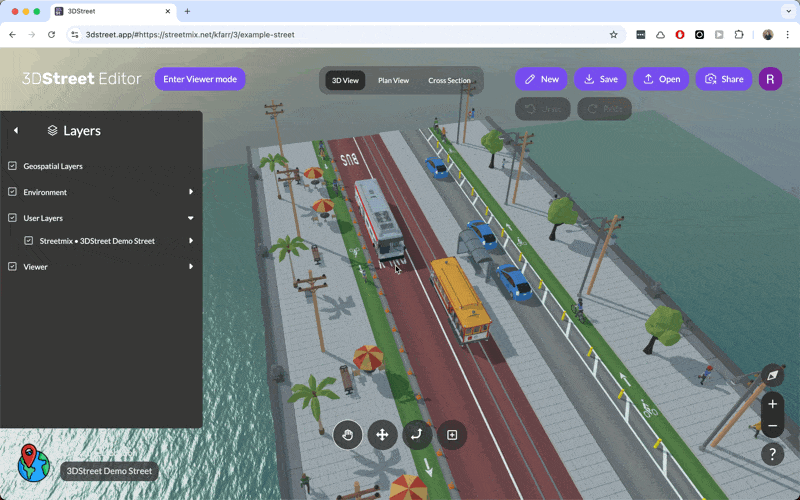The width and height of the screenshot is (800, 500).
Task: Uncheck the Environment layer checkbox
Action: 13,192
